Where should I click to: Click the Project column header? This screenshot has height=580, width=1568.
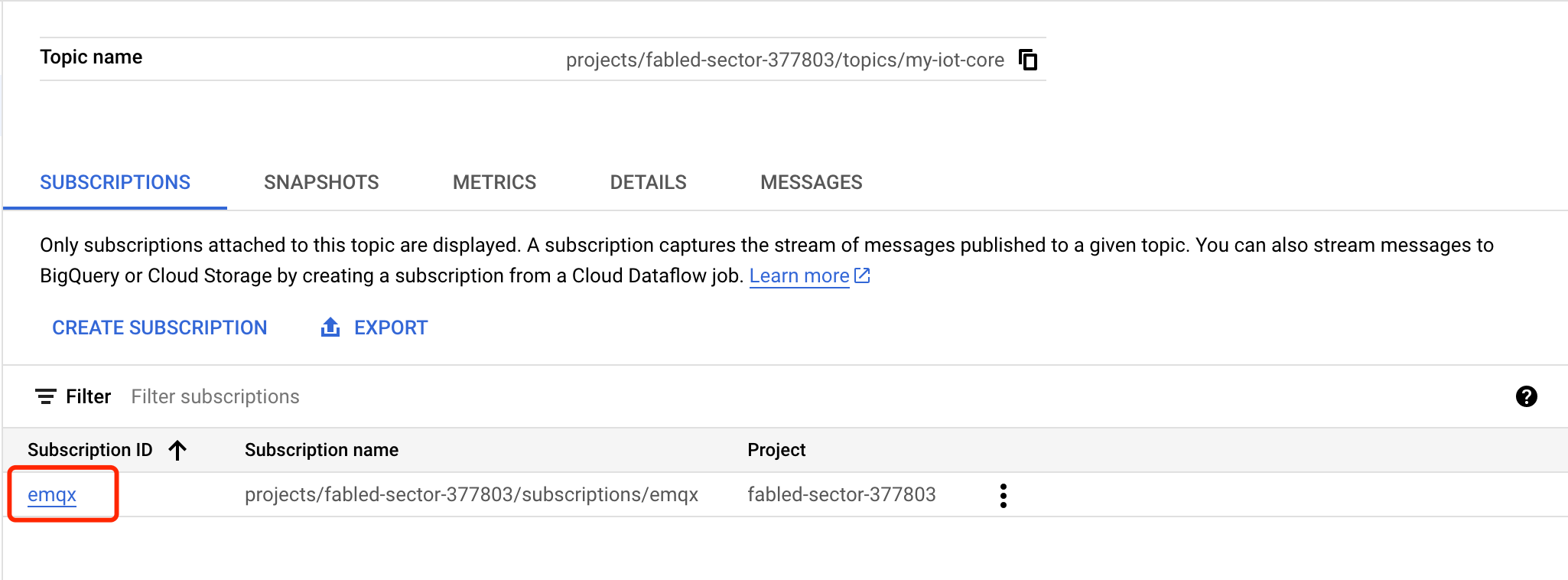pos(776,450)
